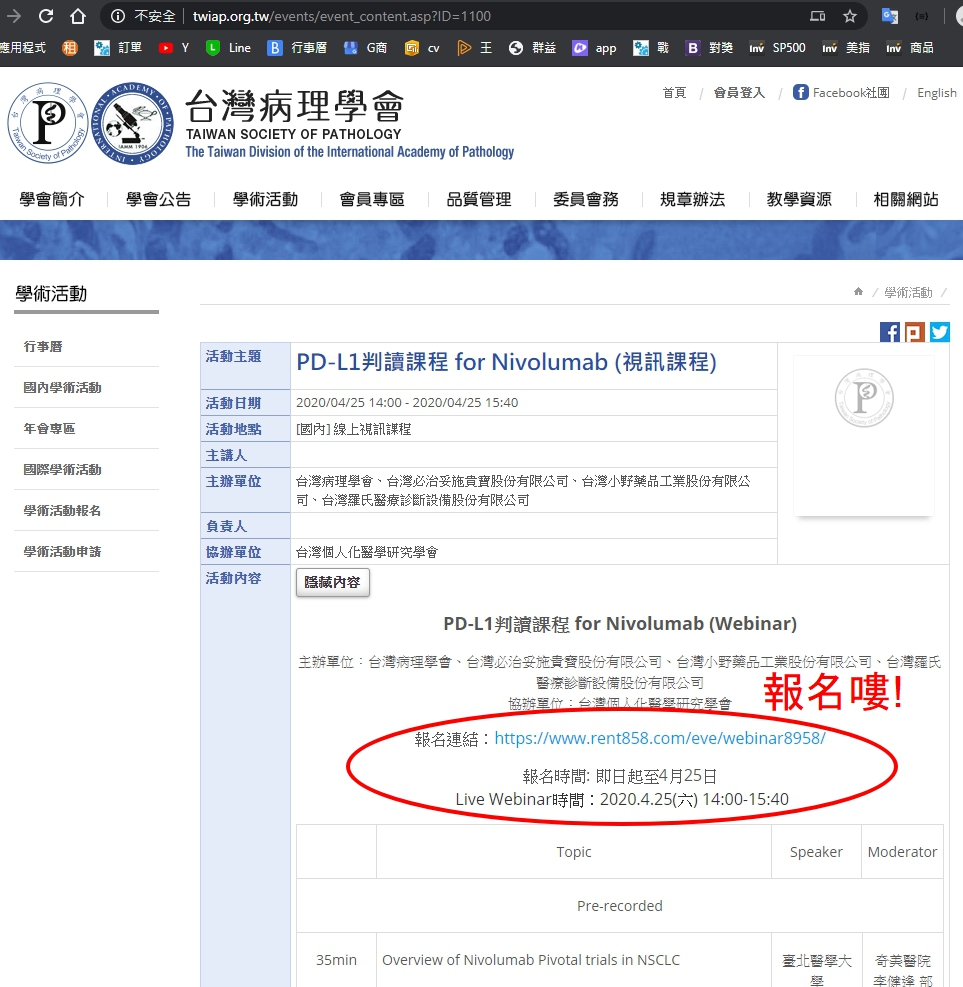Open the 商品 Investing bookmark
Viewport: 963px width, 987px height.
[x=910, y=48]
